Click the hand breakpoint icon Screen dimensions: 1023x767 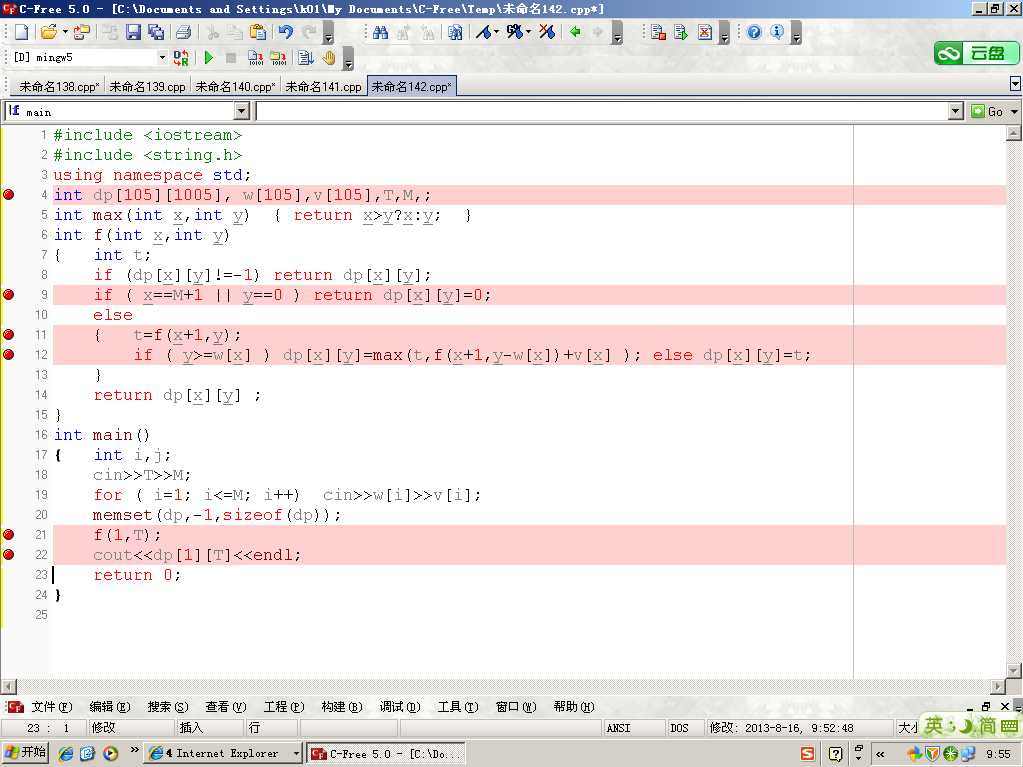(x=328, y=58)
